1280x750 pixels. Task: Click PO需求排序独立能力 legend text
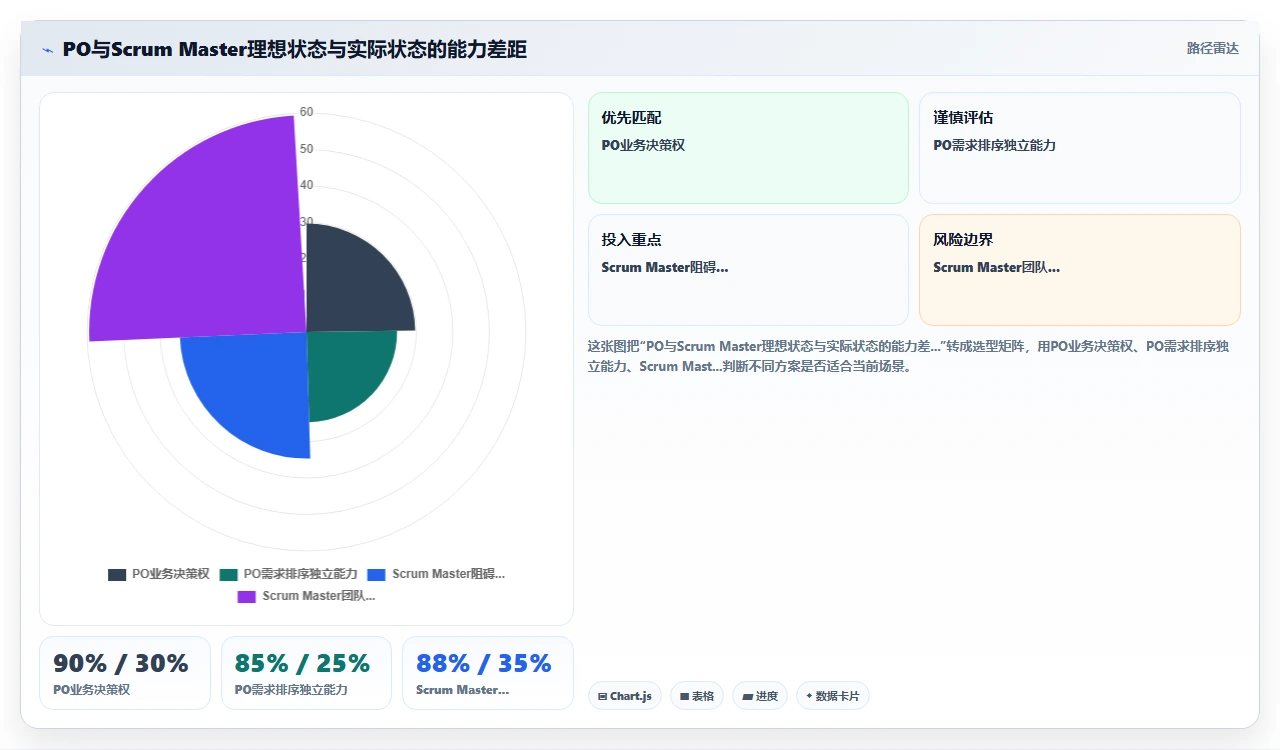coord(300,574)
